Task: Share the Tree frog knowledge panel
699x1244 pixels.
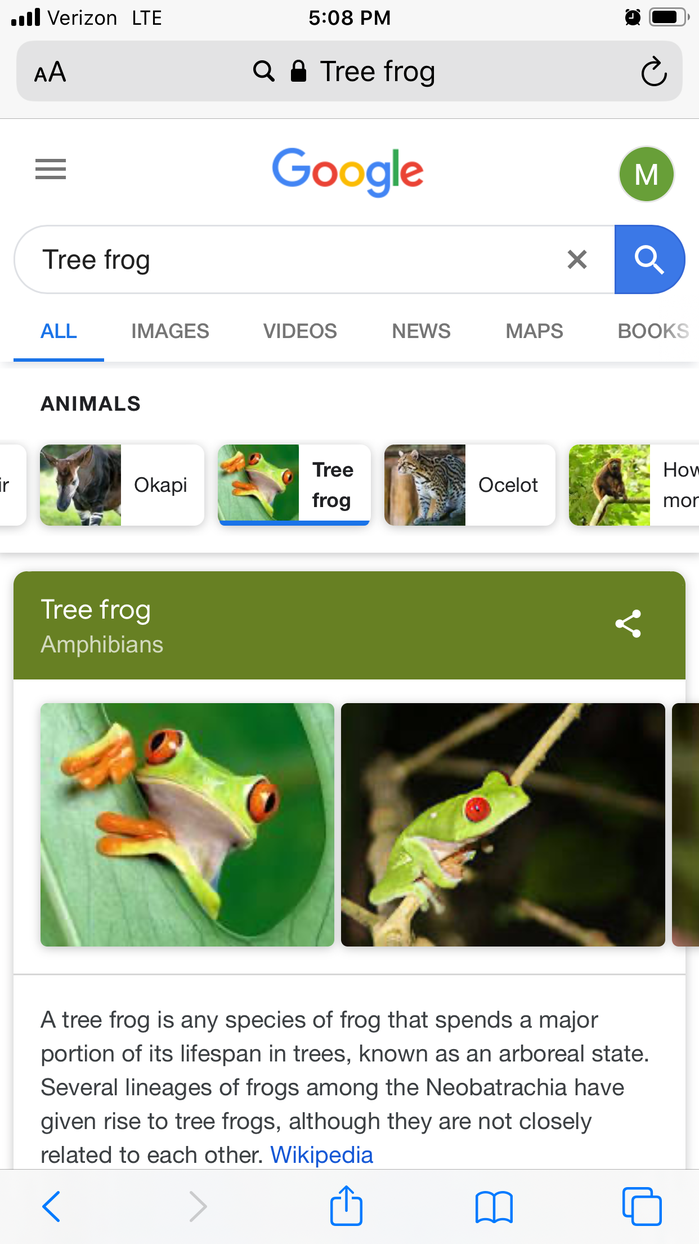Action: tap(628, 624)
